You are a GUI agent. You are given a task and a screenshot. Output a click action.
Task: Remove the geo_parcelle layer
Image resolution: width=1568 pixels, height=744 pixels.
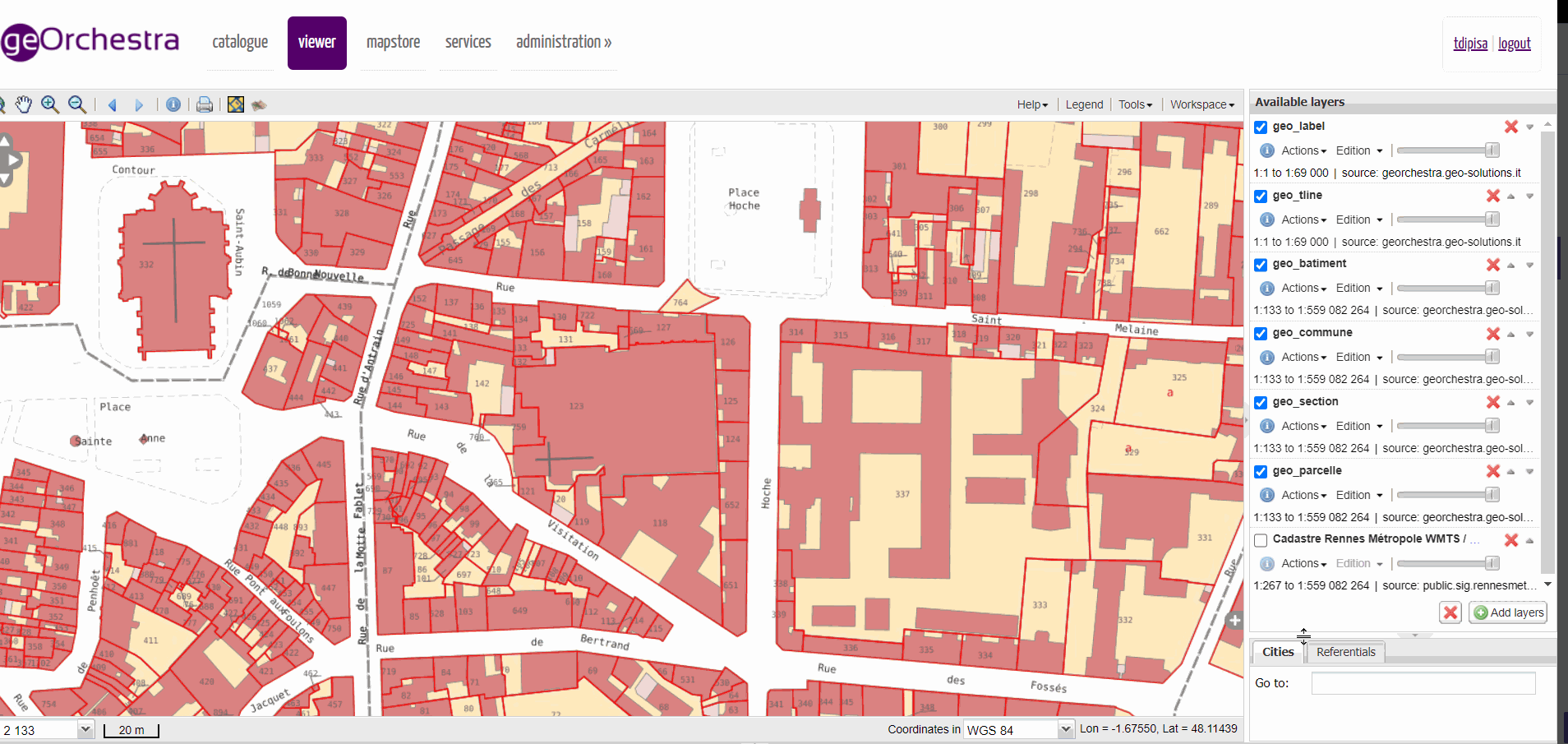(1493, 471)
